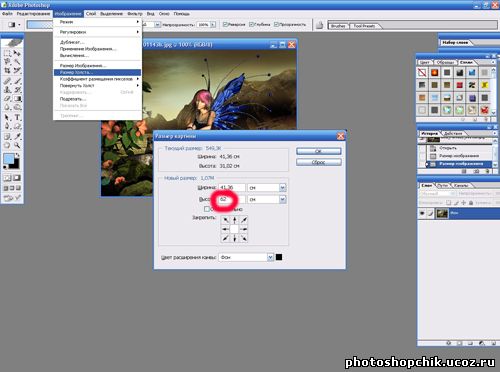Select the Clone Stamp tool

(7, 89)
